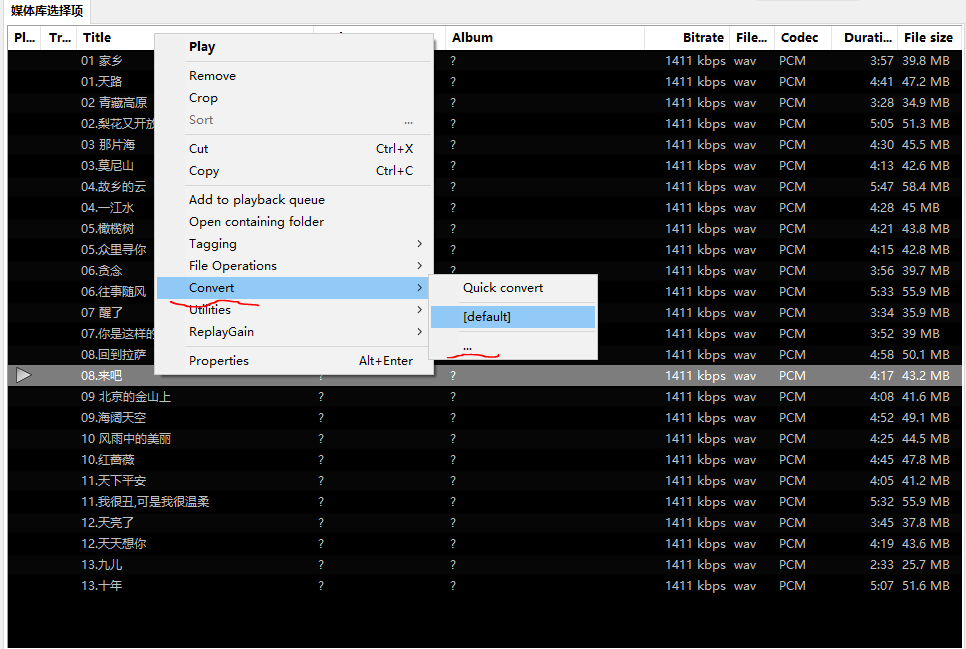
Task: Choose Add to playback queue
Action: coord(256,200)
